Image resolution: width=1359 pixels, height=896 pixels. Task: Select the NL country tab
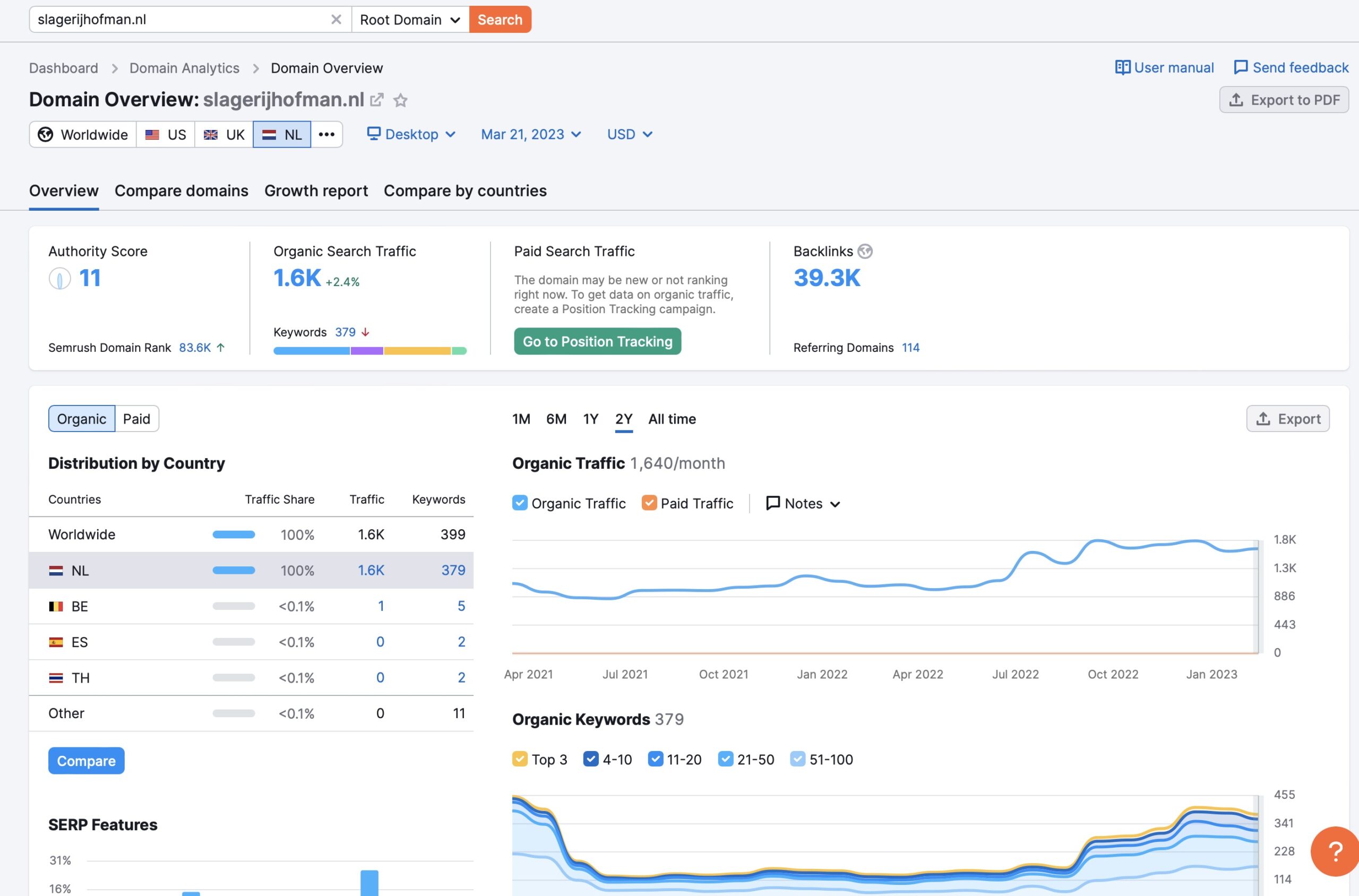pyautogui.click(x=282, y=134)
